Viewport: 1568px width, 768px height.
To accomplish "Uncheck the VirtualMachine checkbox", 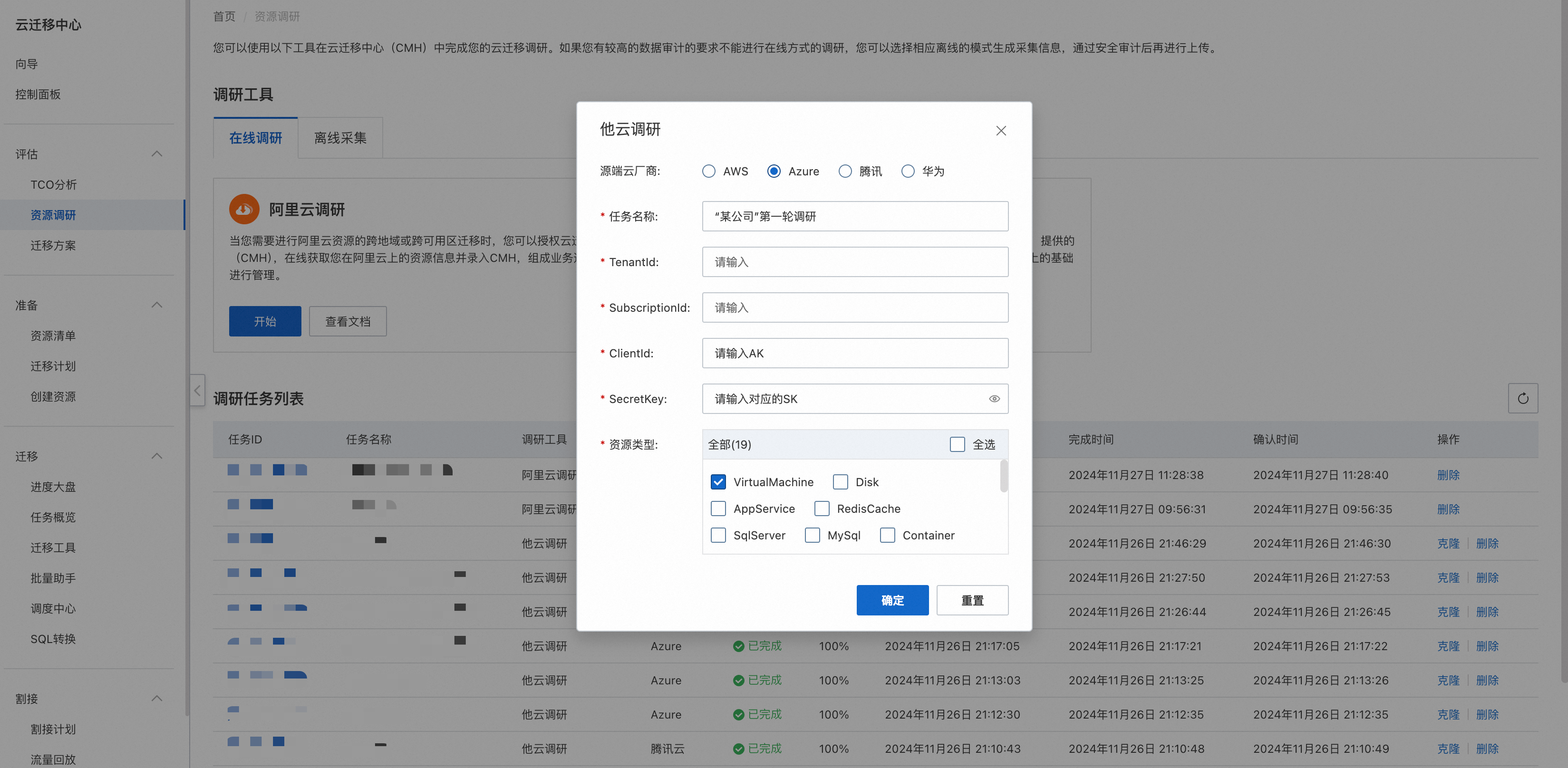I will [718, 482].
